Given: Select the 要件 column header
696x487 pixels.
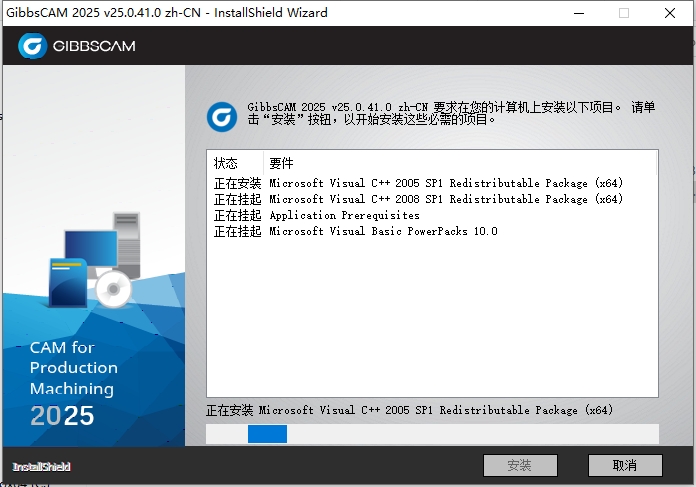Looking at the screenshot, I should pos(460,163).
